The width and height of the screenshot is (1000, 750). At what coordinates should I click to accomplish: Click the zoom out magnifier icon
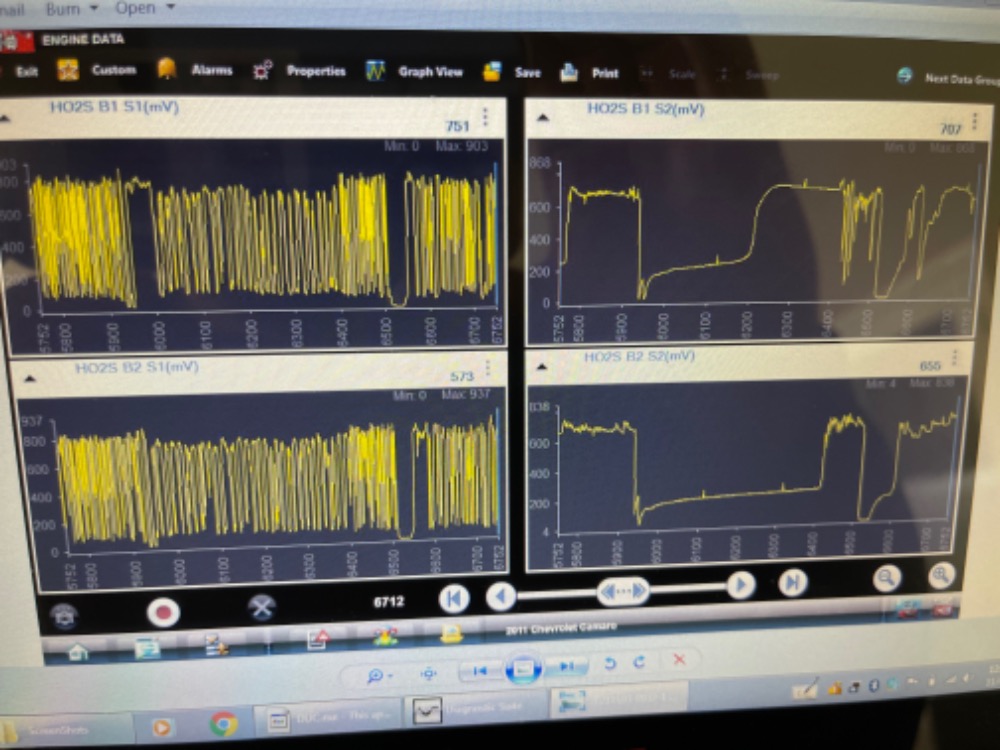[887, 577]
